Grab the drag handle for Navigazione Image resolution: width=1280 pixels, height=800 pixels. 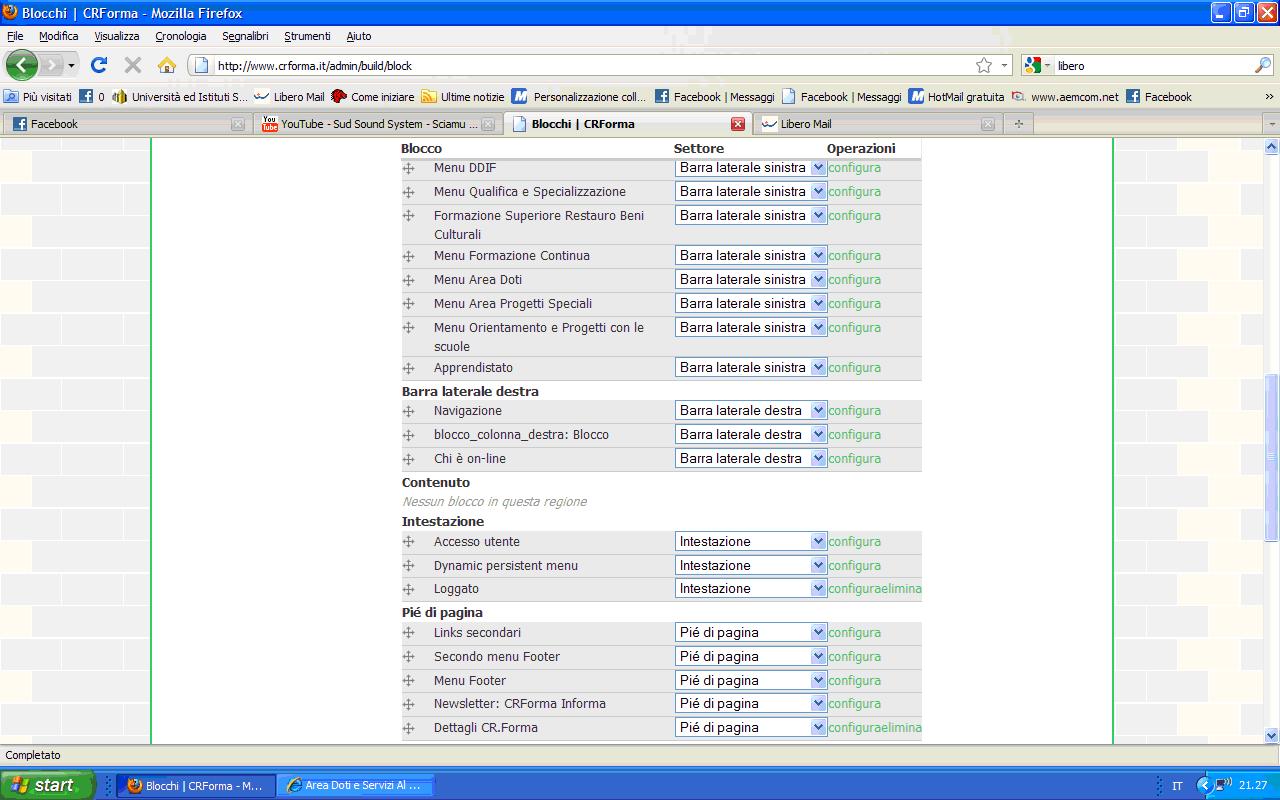click(408, 411)
